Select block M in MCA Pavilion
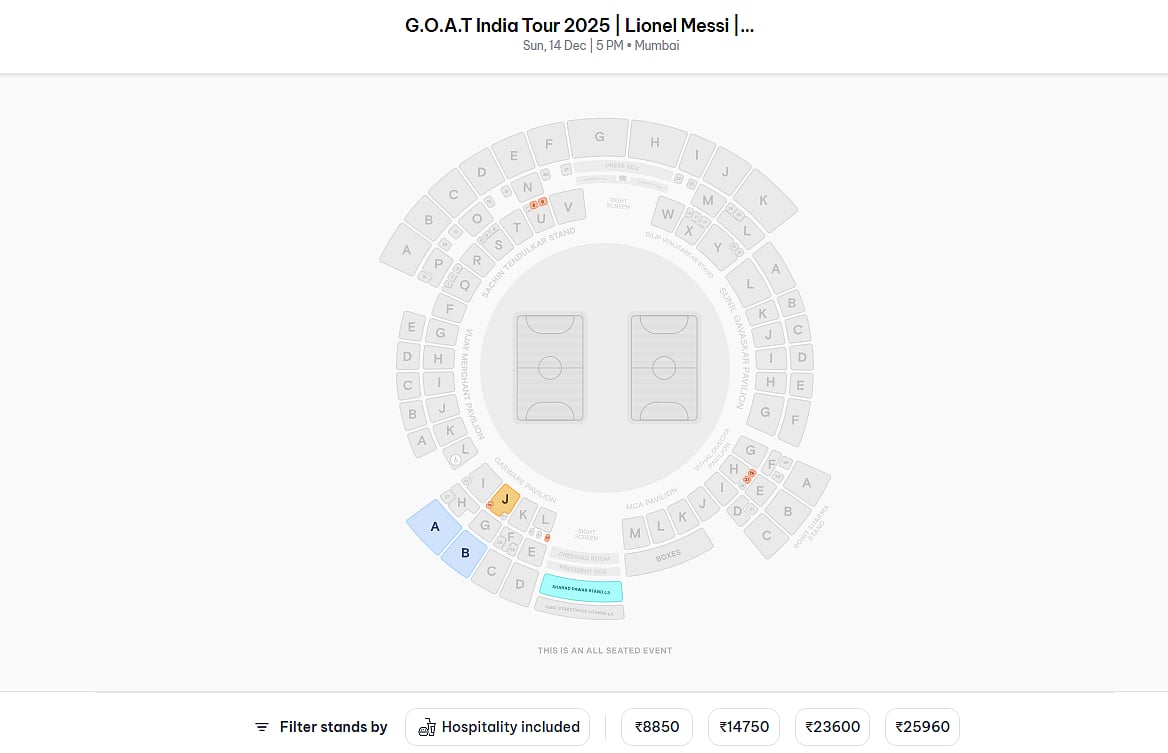 coord(634,534)
